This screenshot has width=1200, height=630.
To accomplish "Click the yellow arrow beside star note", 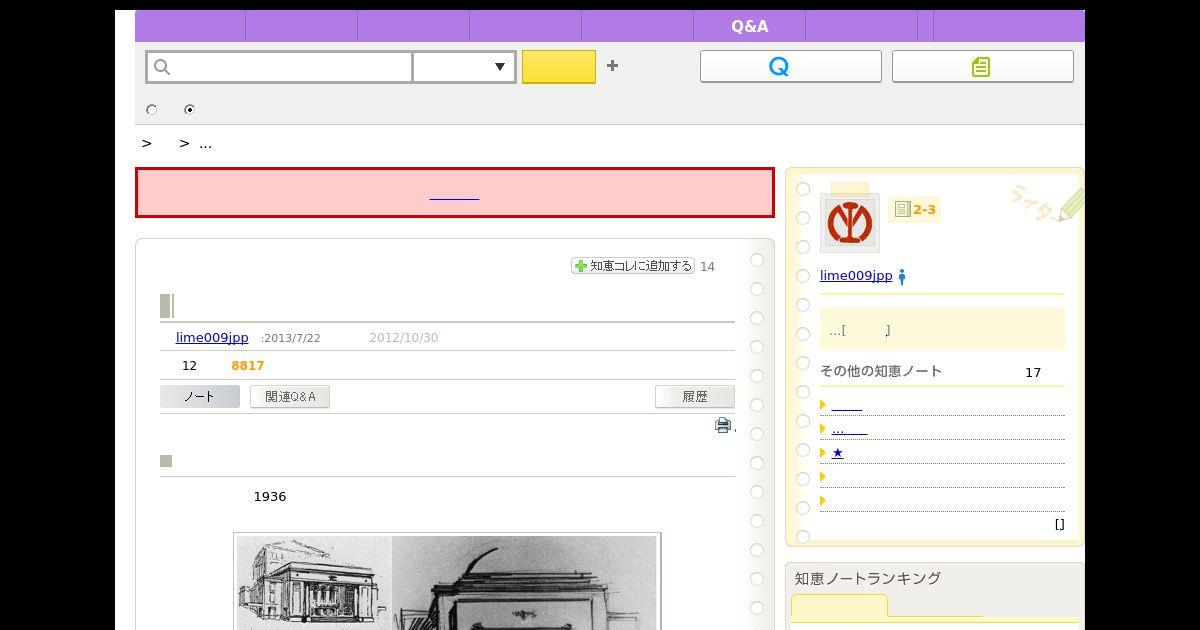I will point(823,453).
